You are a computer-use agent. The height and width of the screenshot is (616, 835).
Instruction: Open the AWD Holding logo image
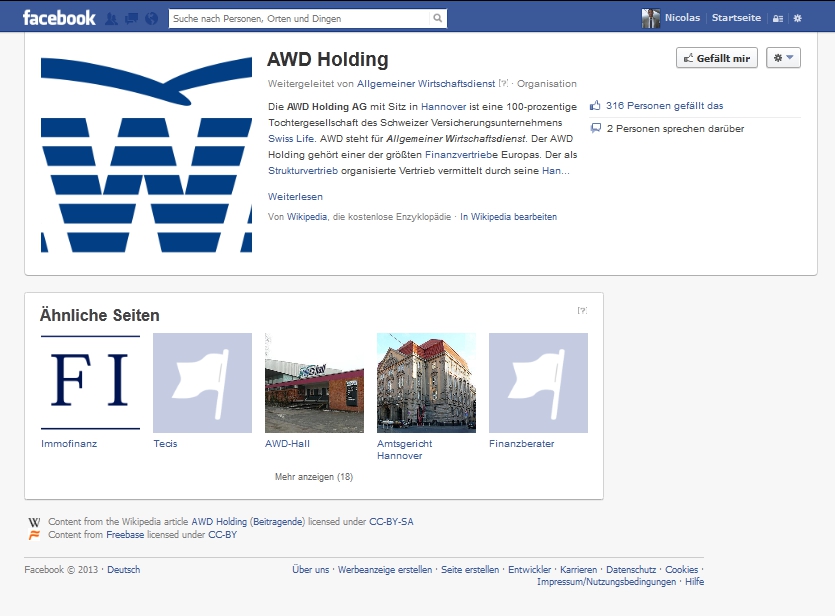tap(146, 154)
